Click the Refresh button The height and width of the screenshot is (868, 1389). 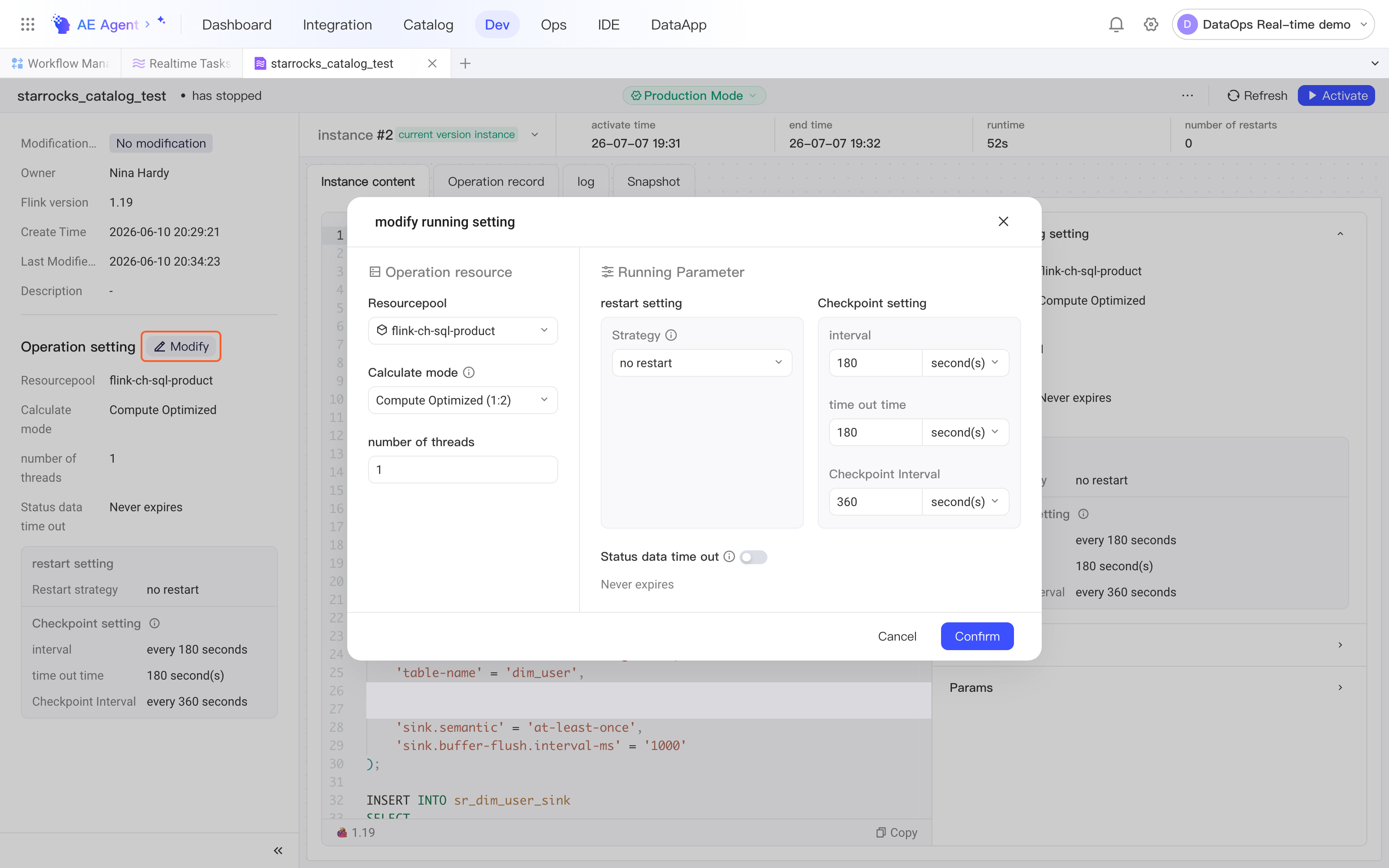click(x=1257, y=95)
